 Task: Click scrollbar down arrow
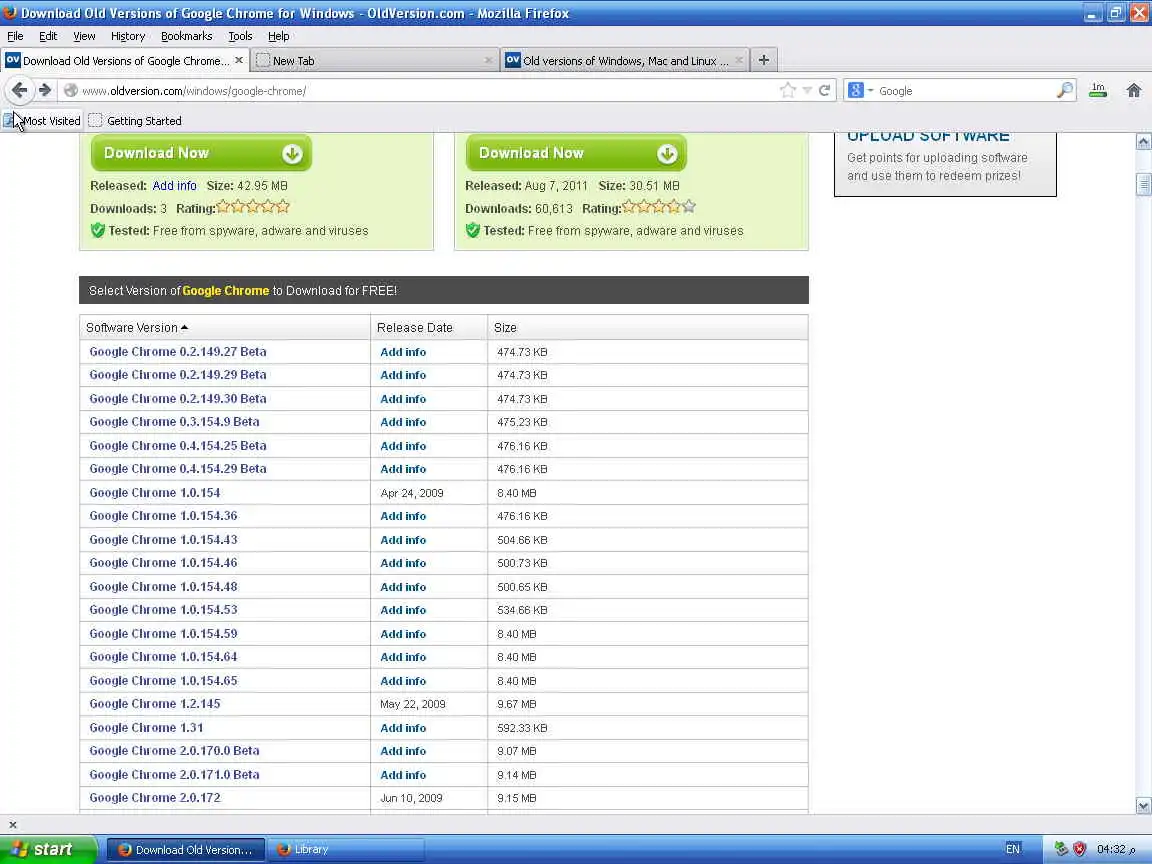click(1143, 806)
